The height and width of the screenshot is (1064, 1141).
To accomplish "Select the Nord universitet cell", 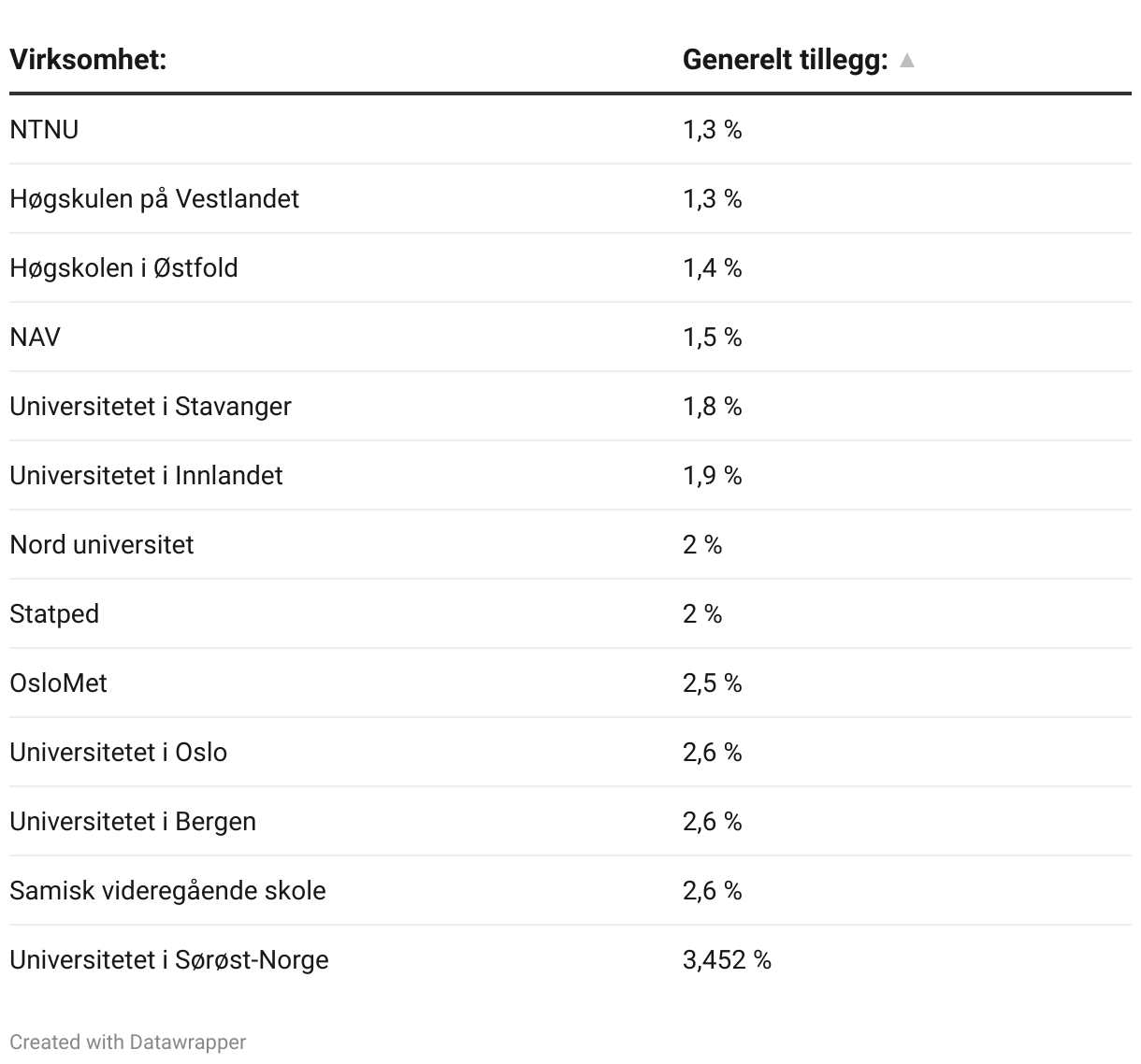I will [102, 544].
